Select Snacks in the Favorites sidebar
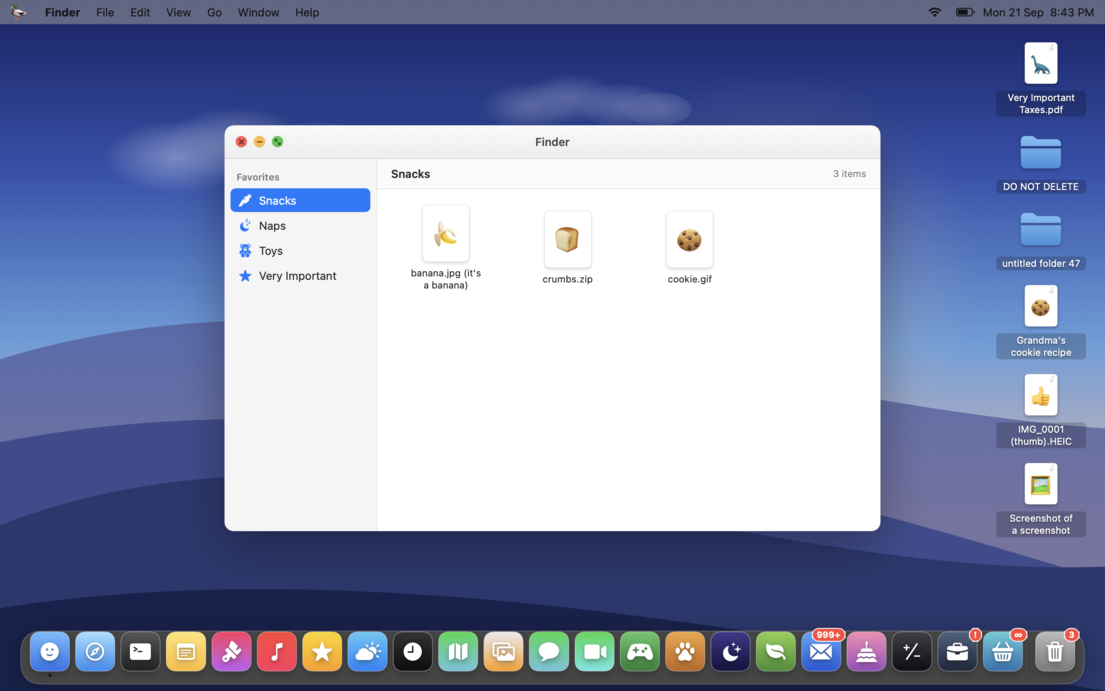Image resolution: width=1105 pixels, height=691 pixels. [x=300, y=200]
